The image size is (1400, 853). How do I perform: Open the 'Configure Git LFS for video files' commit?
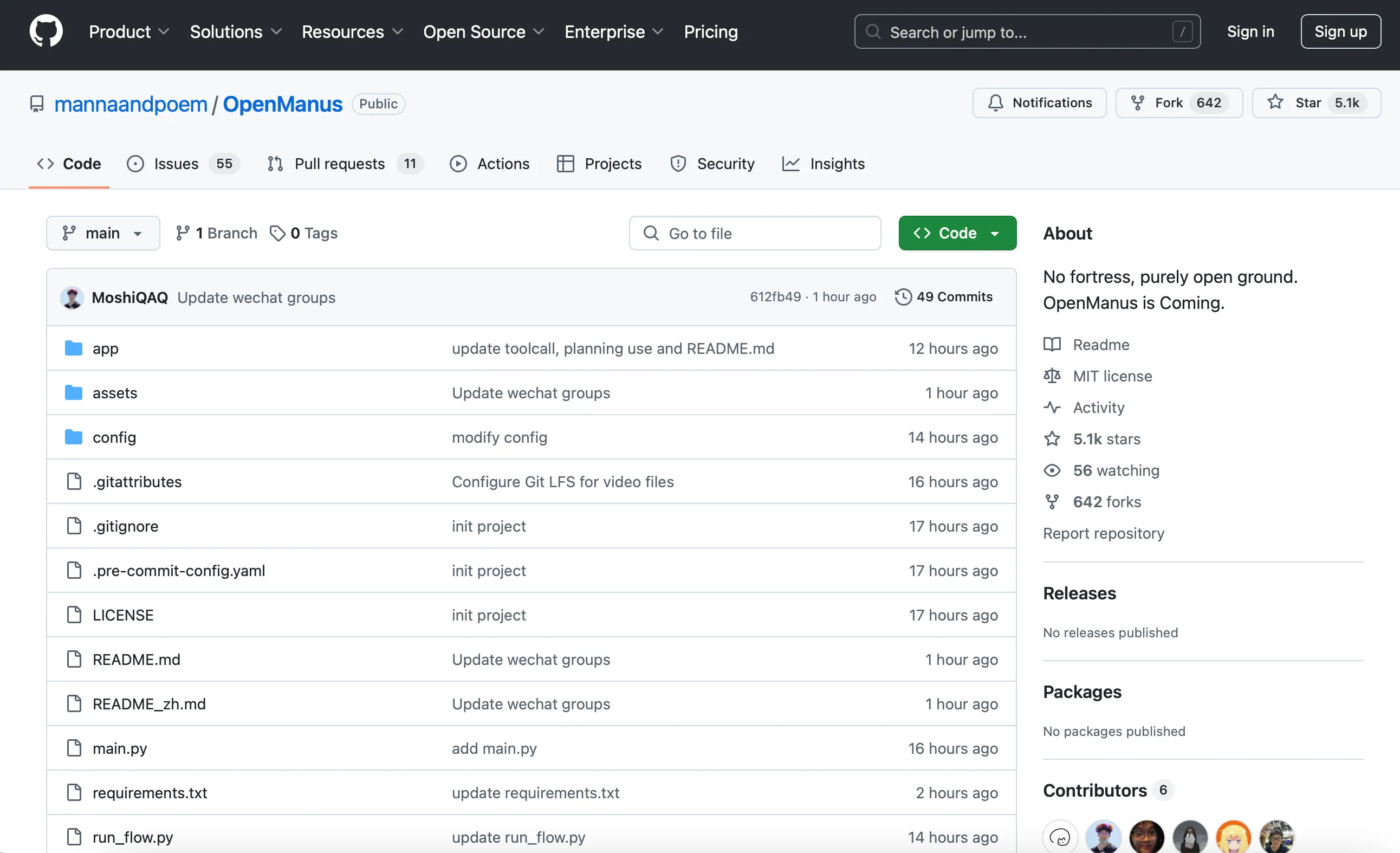tap(562, 481)
